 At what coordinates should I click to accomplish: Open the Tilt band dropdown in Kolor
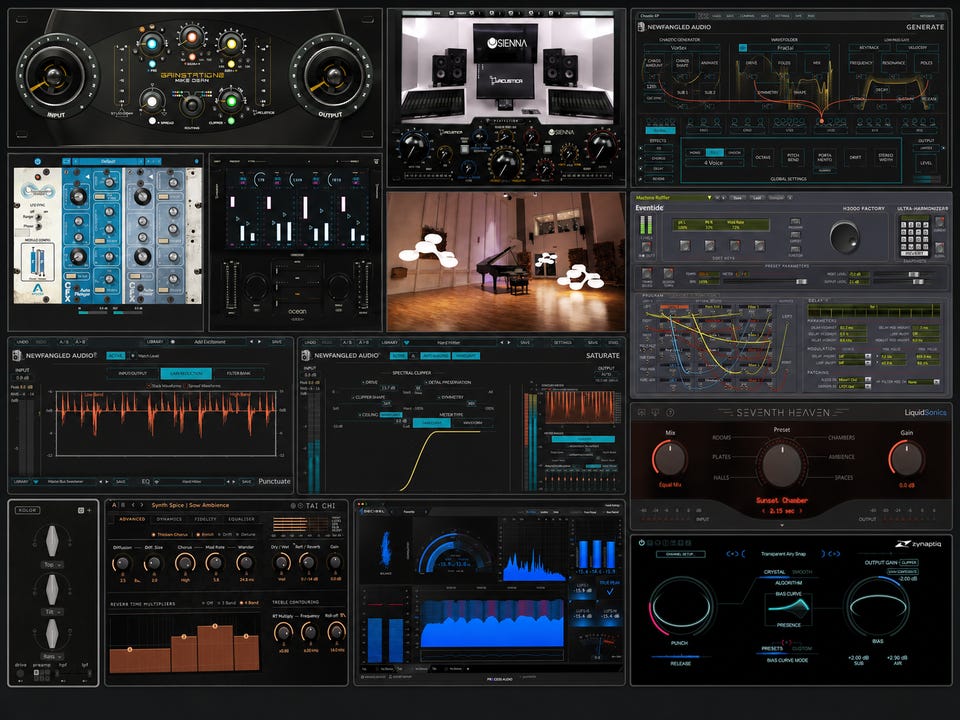click(52, 612)
